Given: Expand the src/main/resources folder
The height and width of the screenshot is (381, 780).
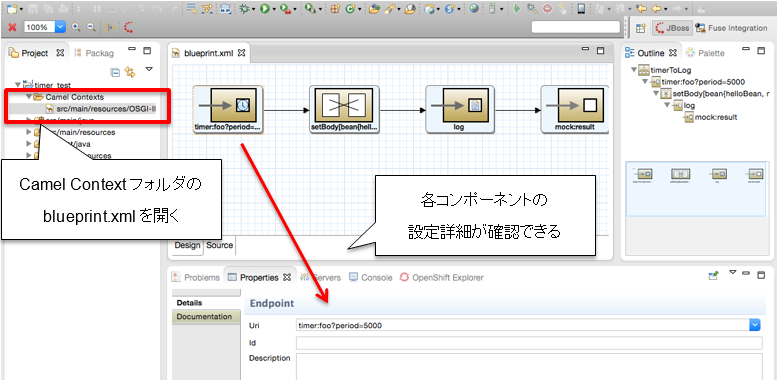Looking at the screenshot, I should [x=29, y=132].
